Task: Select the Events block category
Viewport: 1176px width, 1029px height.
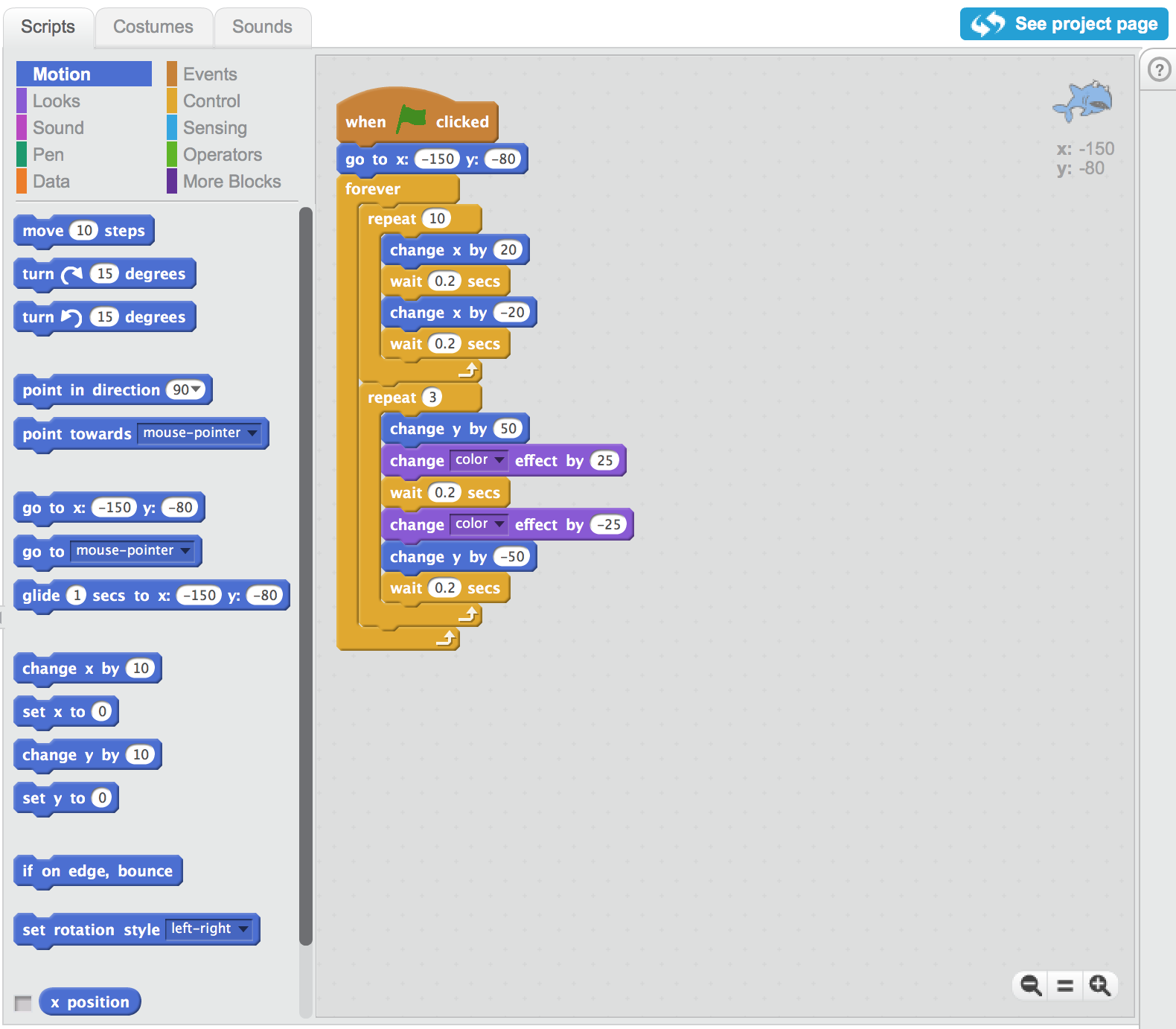Action: (x=210, y=74)
